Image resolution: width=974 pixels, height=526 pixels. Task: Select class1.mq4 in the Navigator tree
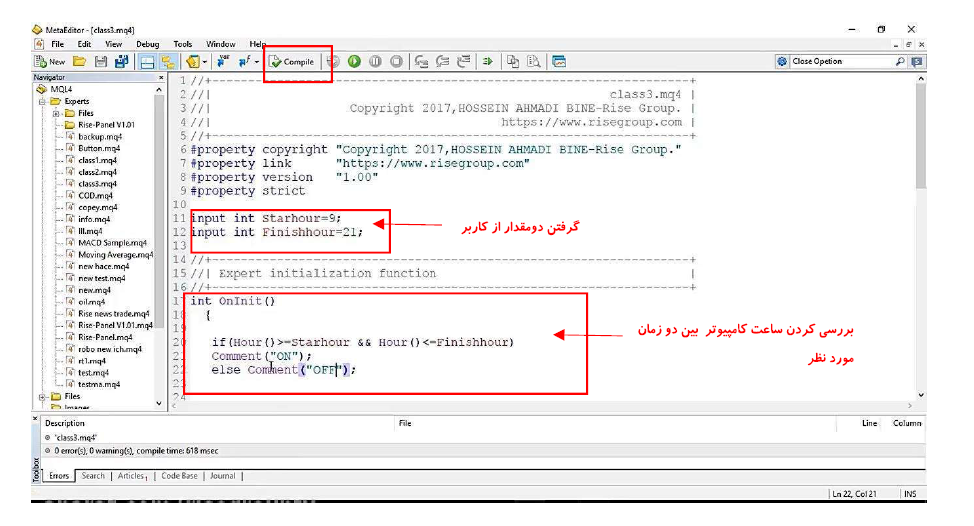[x=97, y=160]
